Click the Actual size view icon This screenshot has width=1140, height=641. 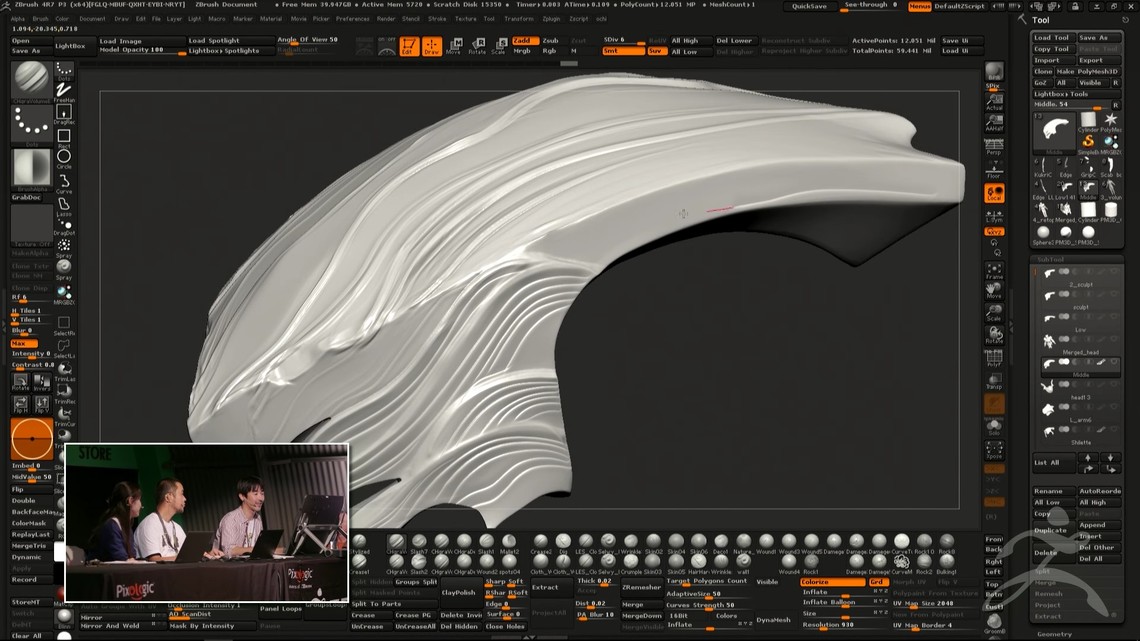[x=994, y=102]
